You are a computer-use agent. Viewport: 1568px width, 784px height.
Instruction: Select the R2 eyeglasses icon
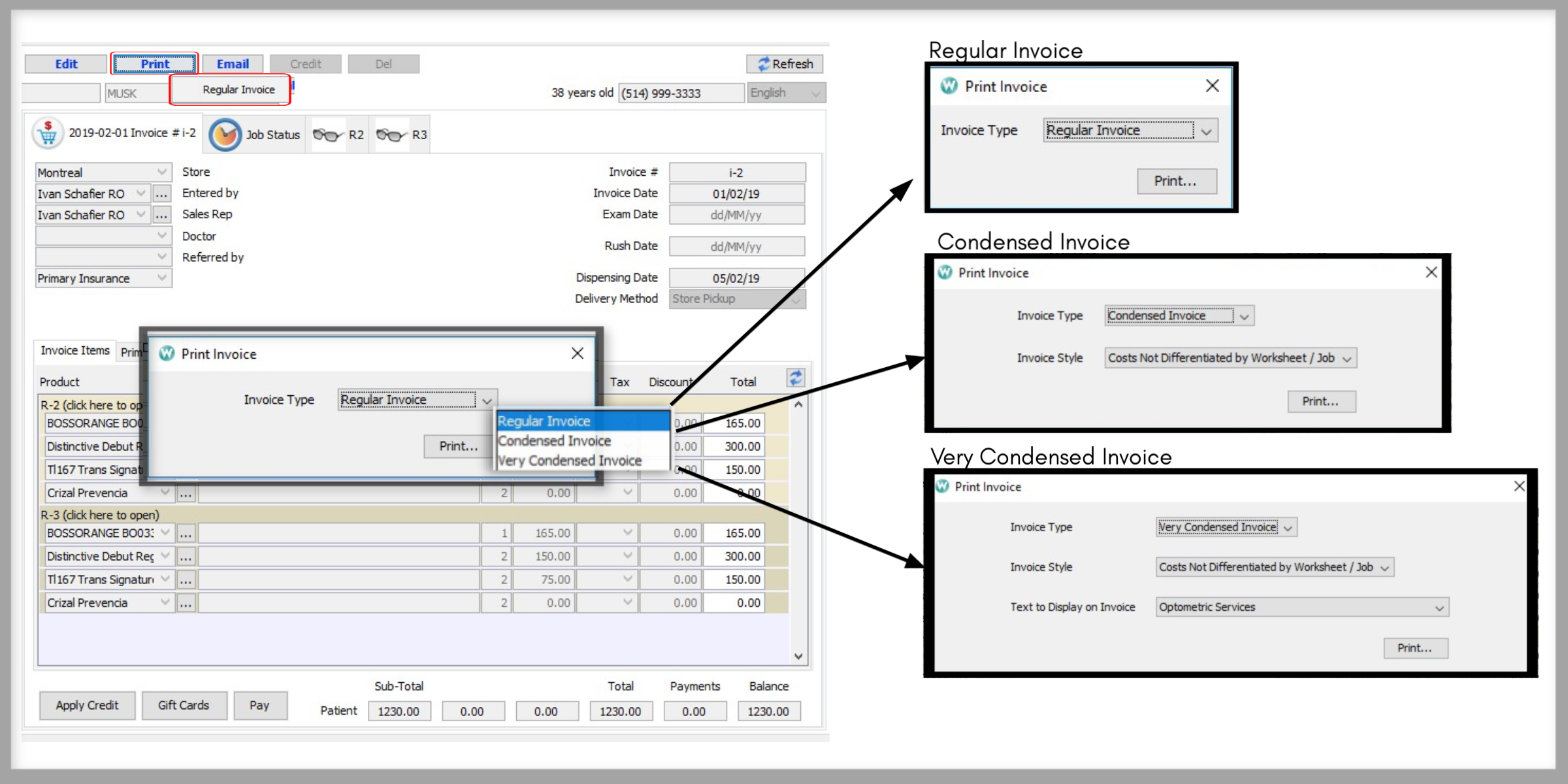click(329, 134)
